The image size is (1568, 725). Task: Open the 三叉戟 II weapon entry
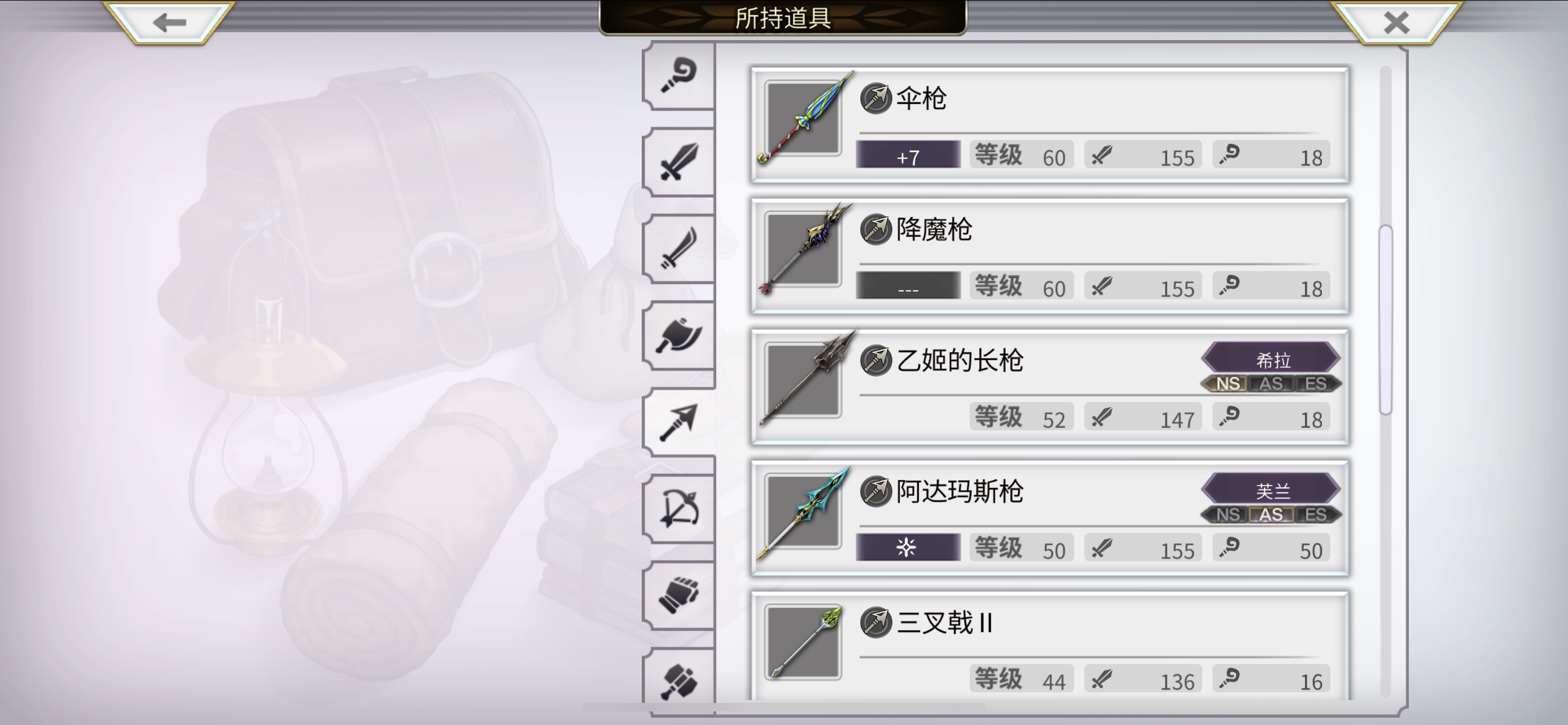tap(1050, 645)
